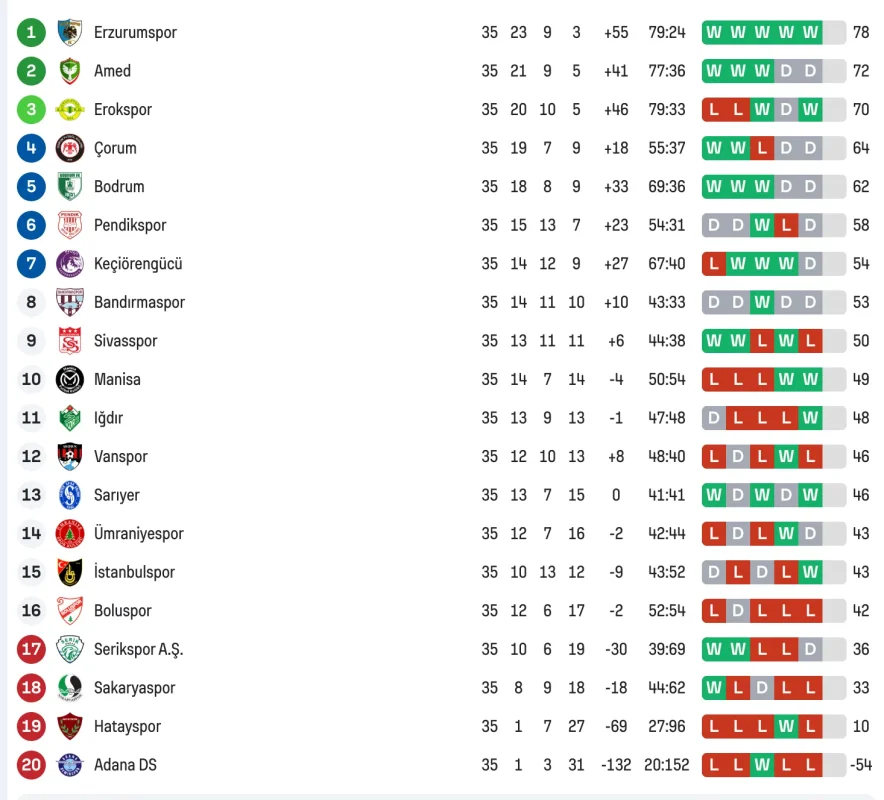The width and height of the screenshot is (884, 800).
Task: Click the Hatayspor team crest
Action: [x=69, y=726]
